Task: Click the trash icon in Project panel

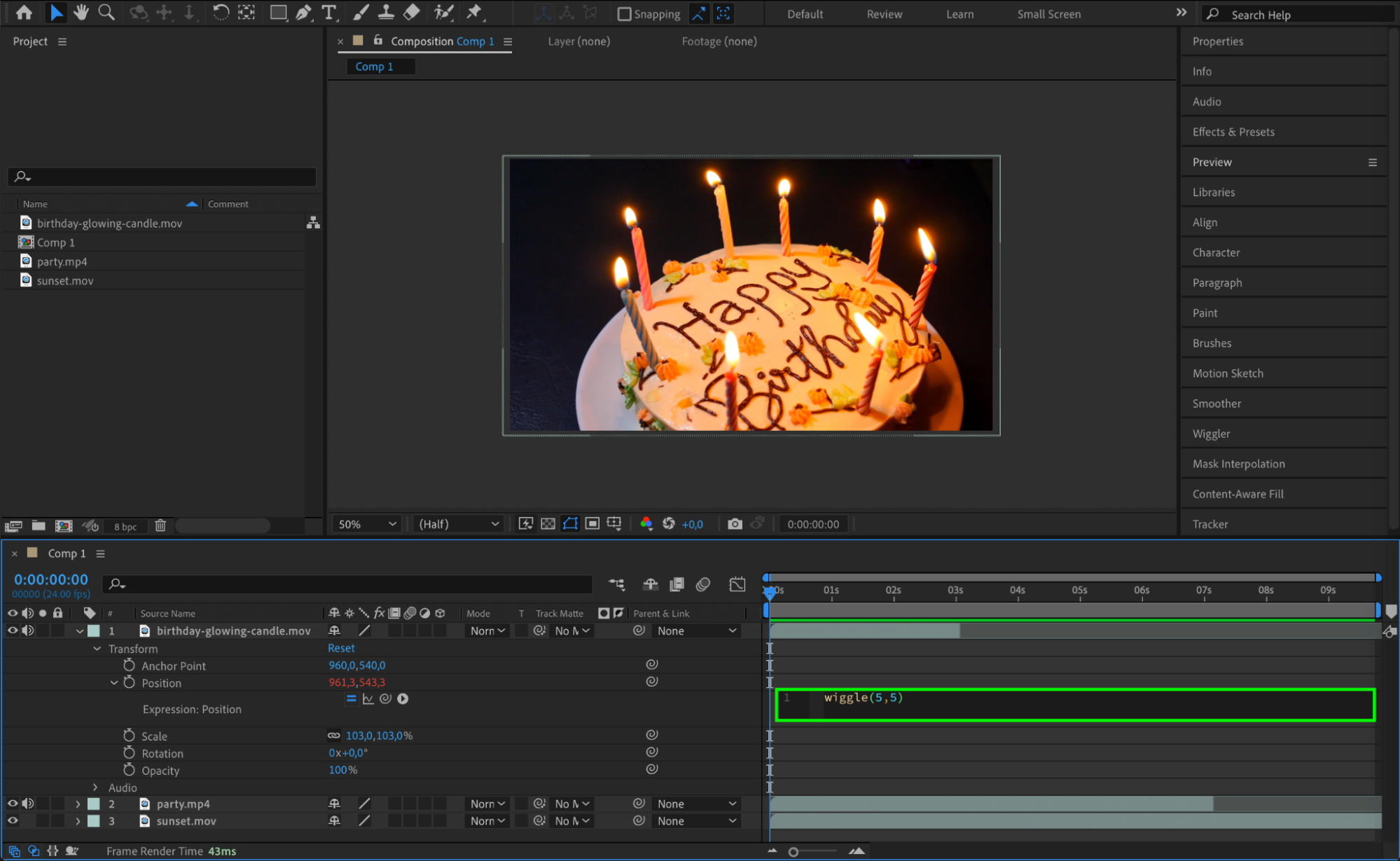Action: (160, 525)
